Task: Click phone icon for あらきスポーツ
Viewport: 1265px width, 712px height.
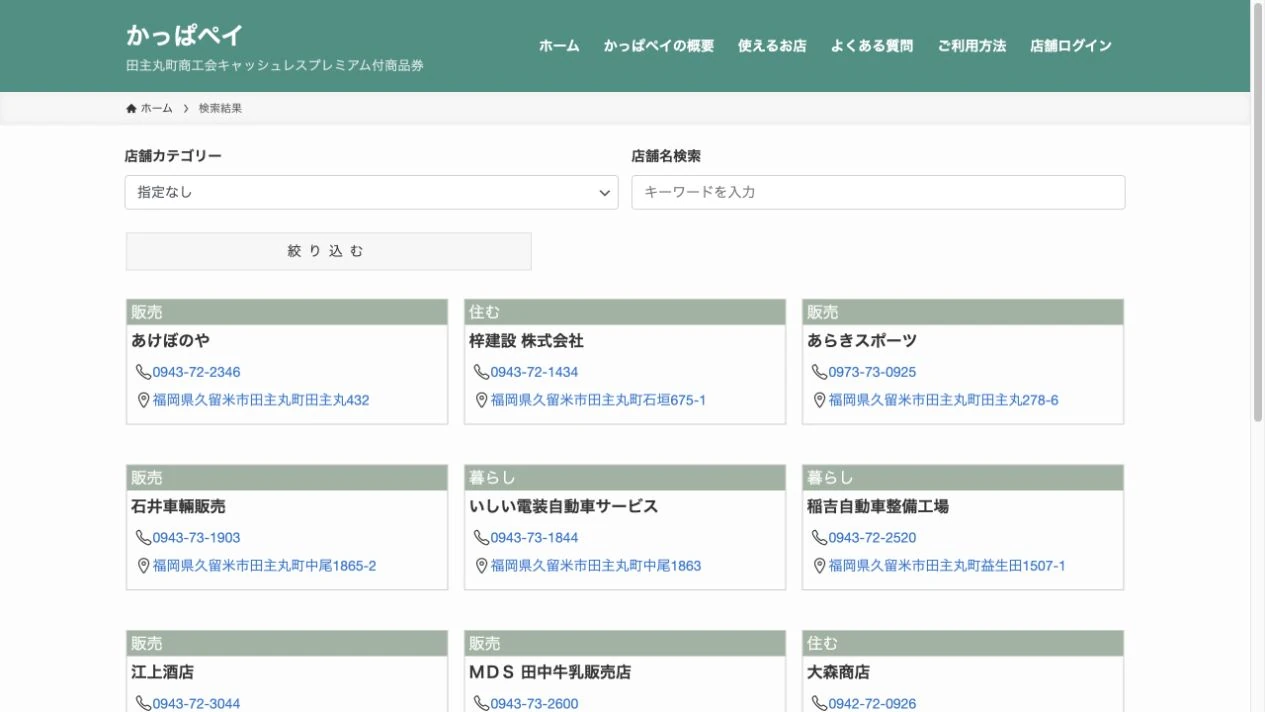Action: point(819,372)
